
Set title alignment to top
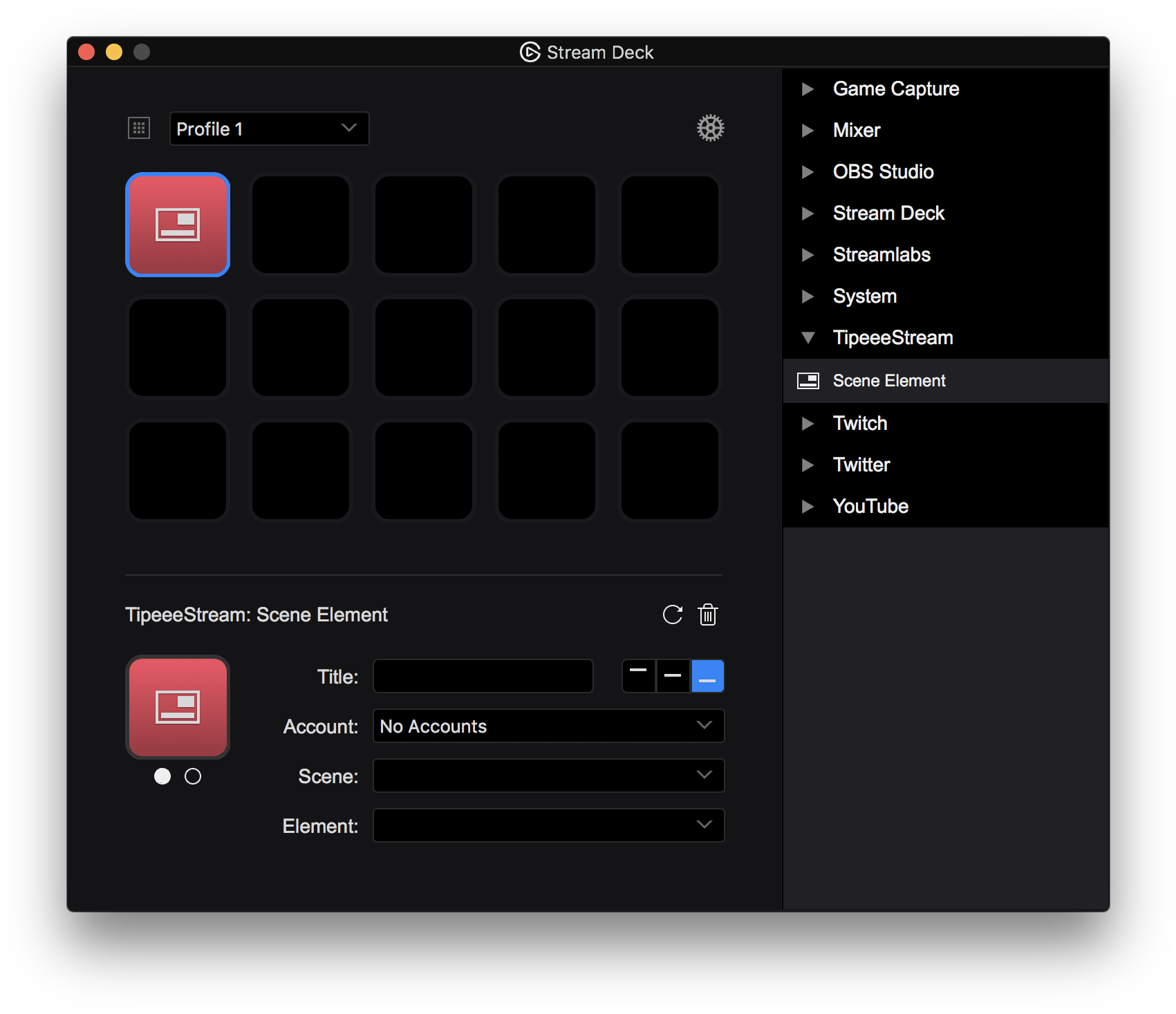[x=638, y=676]
